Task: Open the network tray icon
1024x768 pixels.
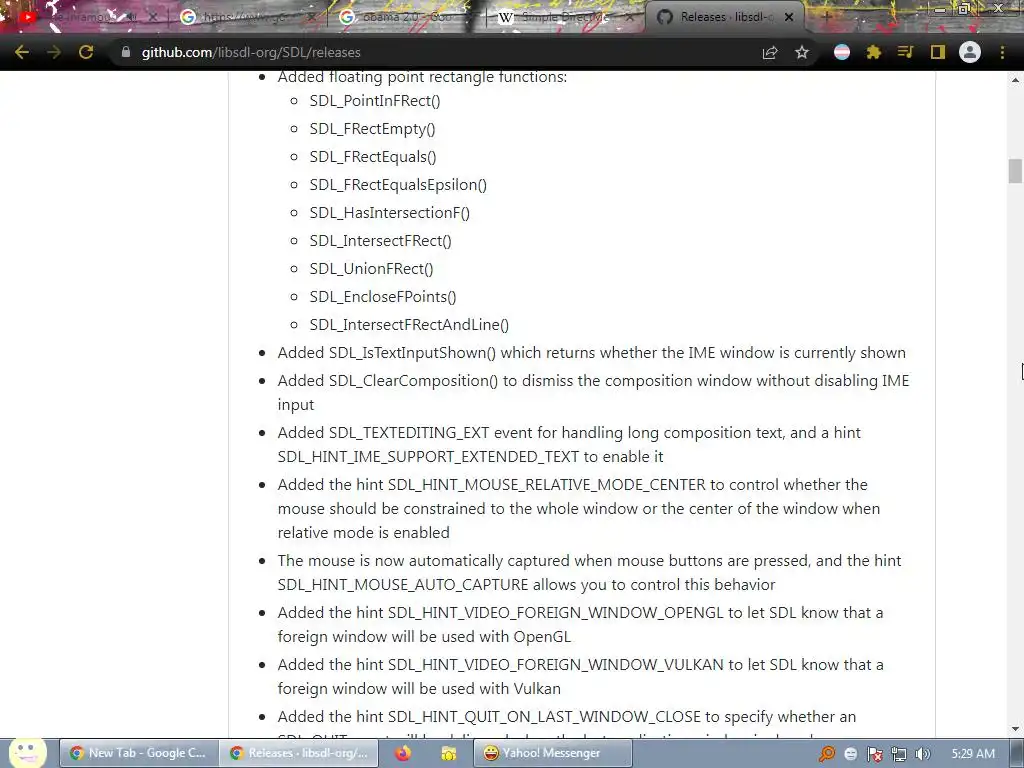Action: [x=899, y=754]
